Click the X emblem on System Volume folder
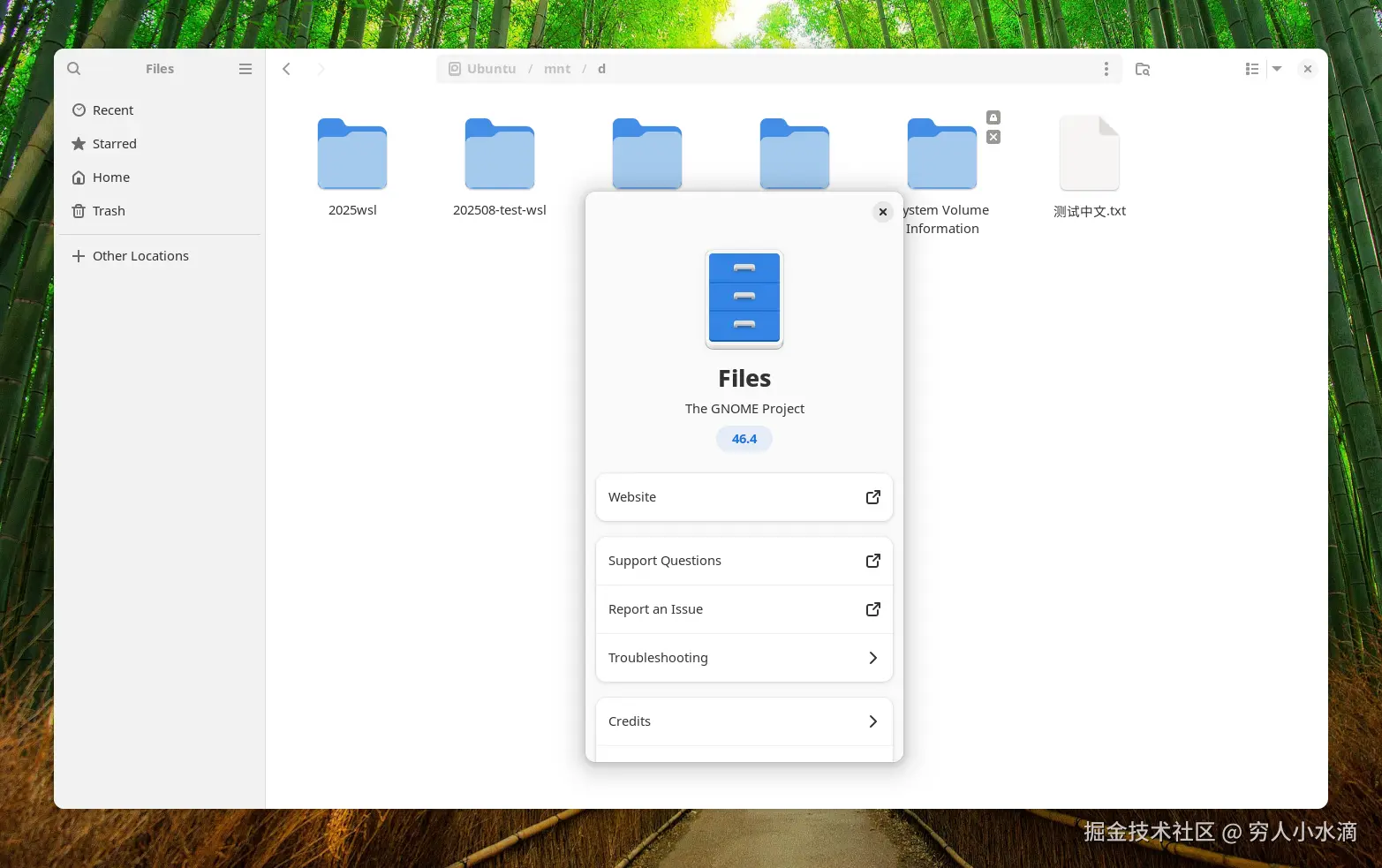Viewport: 1382px width, 868px height. coord(993,137)
